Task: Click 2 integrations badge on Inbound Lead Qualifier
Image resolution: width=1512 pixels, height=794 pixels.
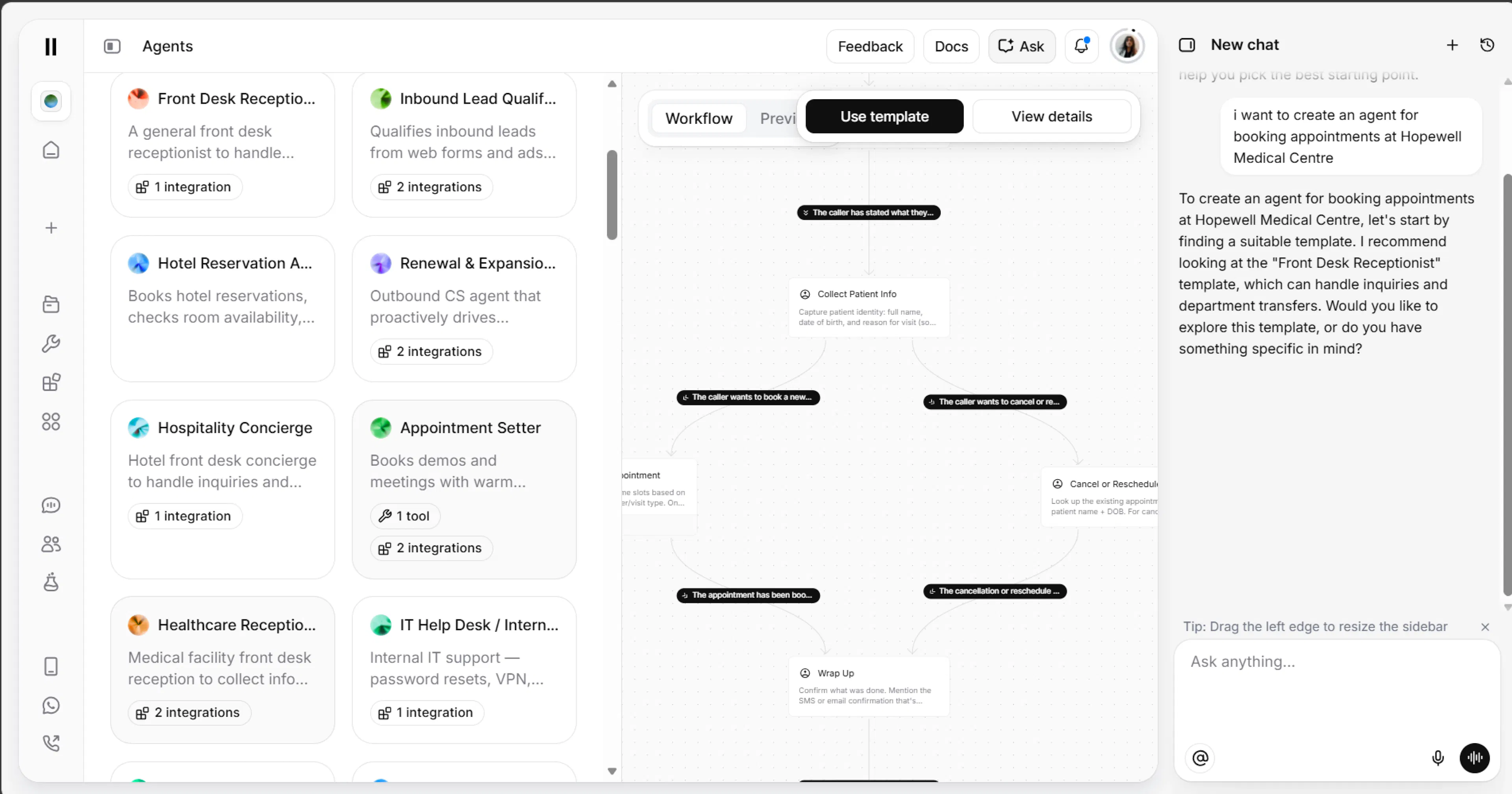Action: coord(431,187)
